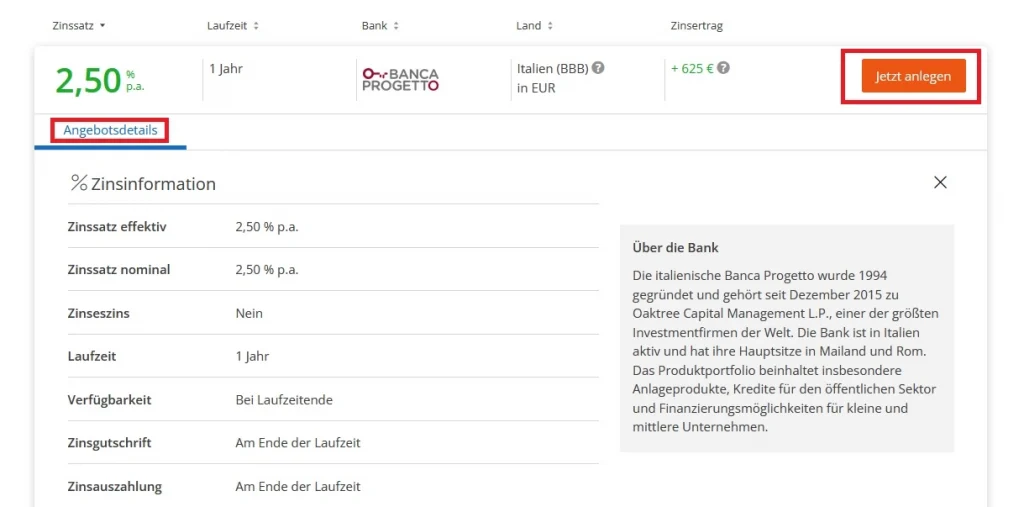This screenshot has width=1024, height=507.
Task: Close the Zinsinformation details panel with X
Action: click(x=940, y=182)
